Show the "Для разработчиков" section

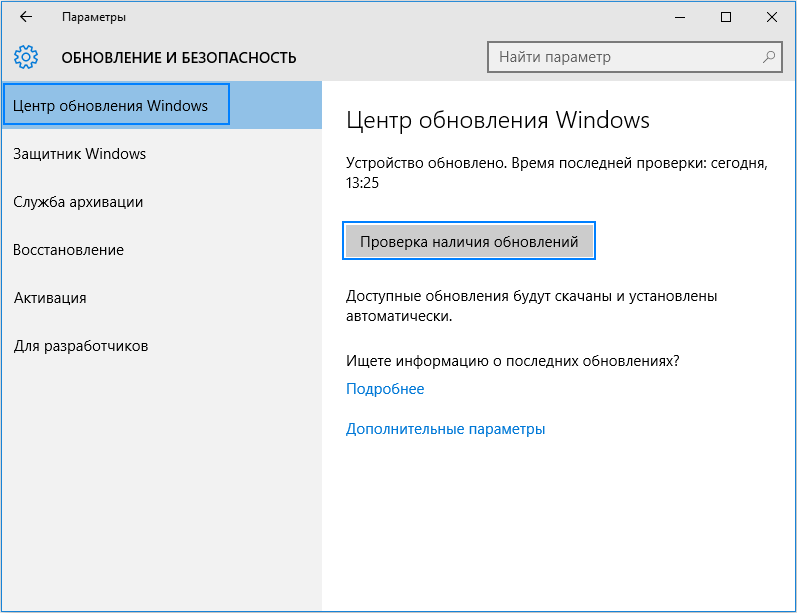coord(81,345)
